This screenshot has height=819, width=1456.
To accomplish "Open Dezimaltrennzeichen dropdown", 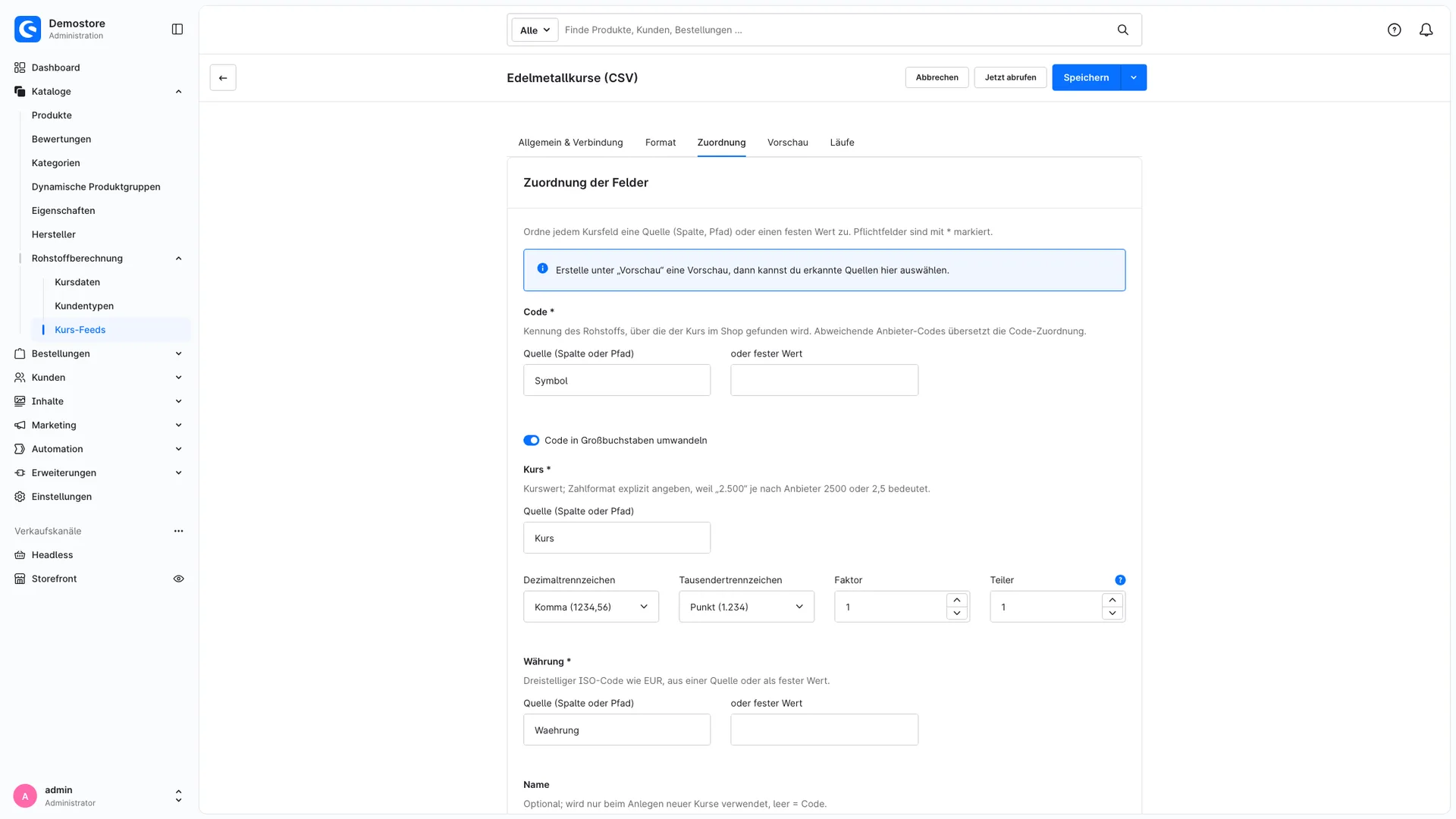I will click(x=591, y=607).
